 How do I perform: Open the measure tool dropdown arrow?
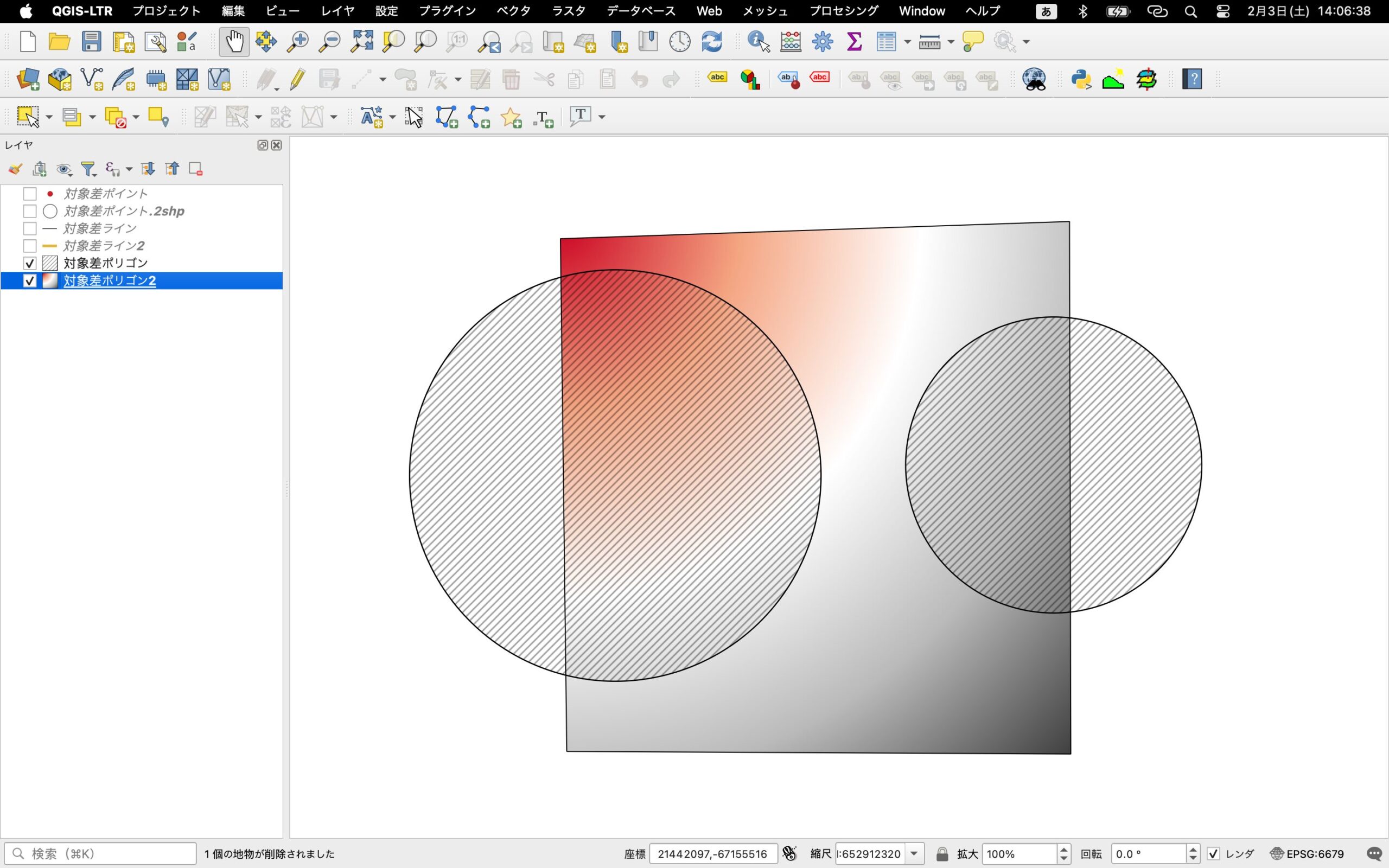951,42
